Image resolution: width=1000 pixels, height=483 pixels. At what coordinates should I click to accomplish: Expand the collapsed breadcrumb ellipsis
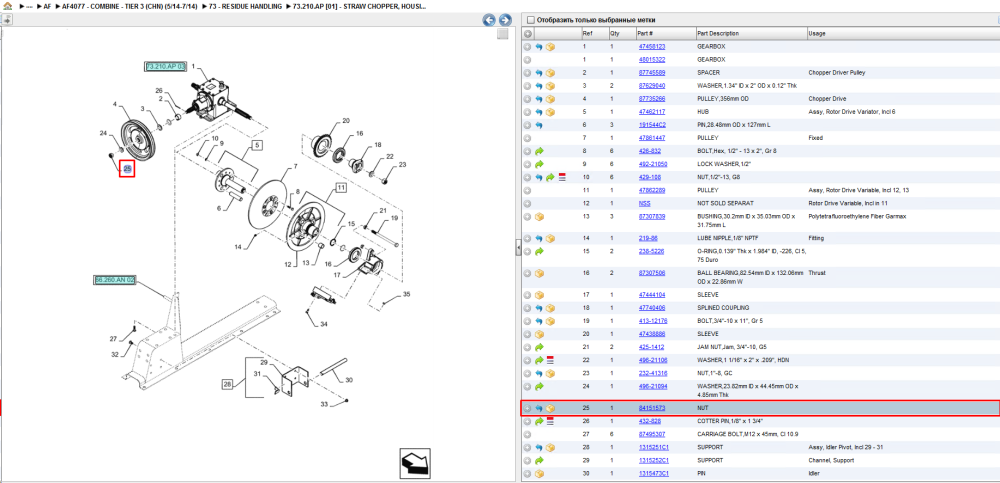pos(29,6)
